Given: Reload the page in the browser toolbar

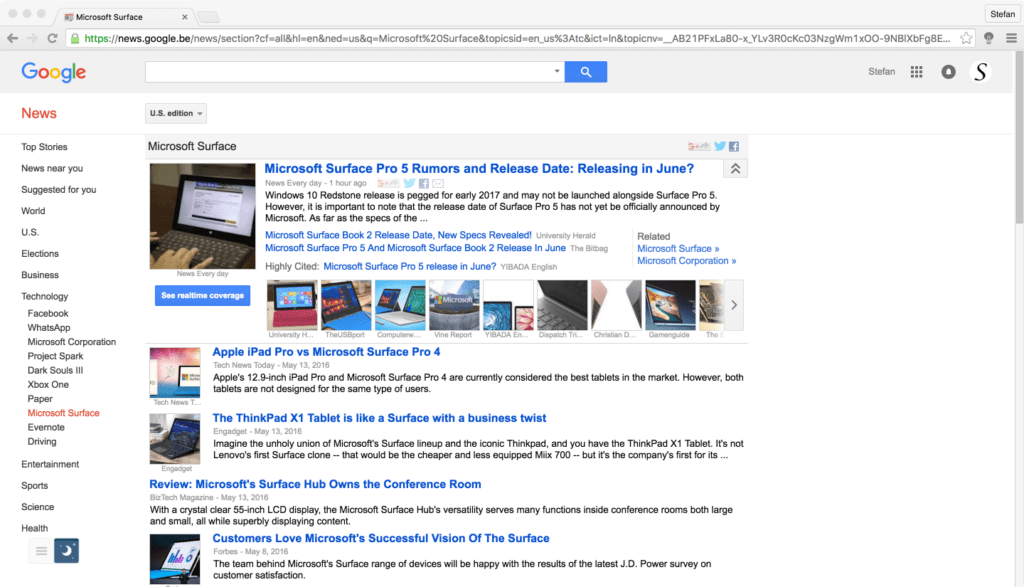Looking at the screenshot, I should coord(52,38).
